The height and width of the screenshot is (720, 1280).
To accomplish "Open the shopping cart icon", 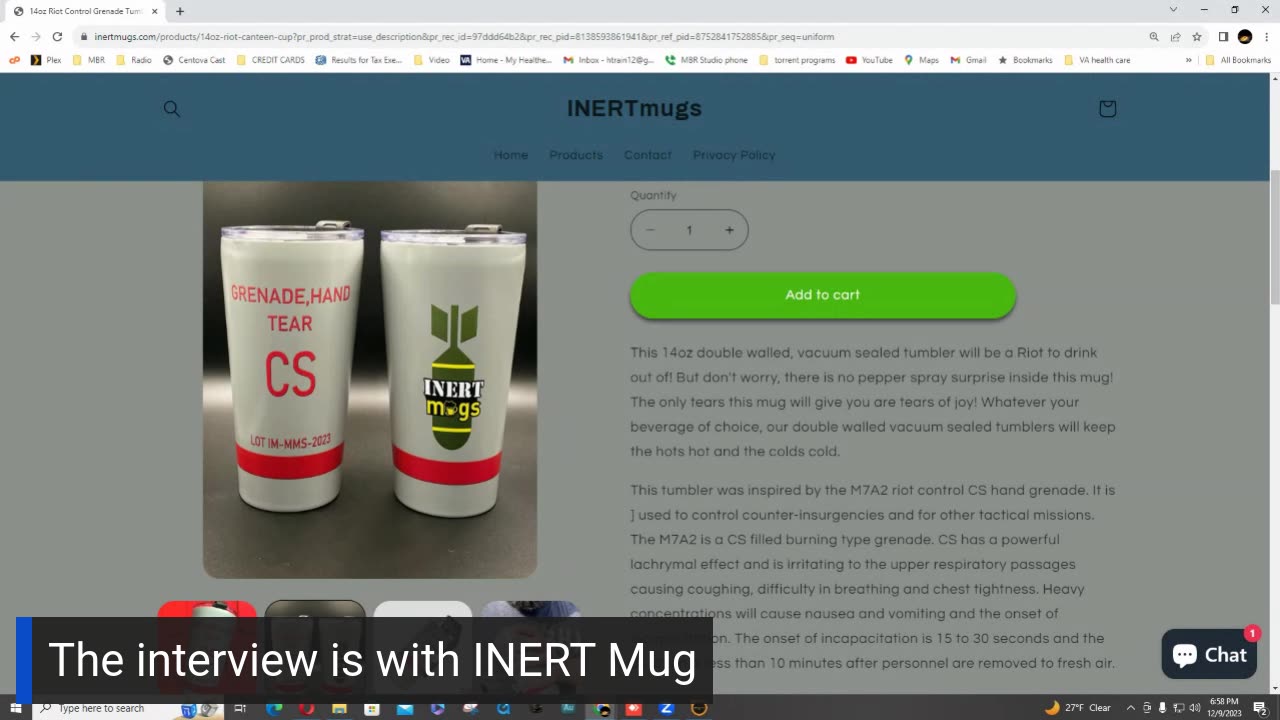I will (1107, 109).
